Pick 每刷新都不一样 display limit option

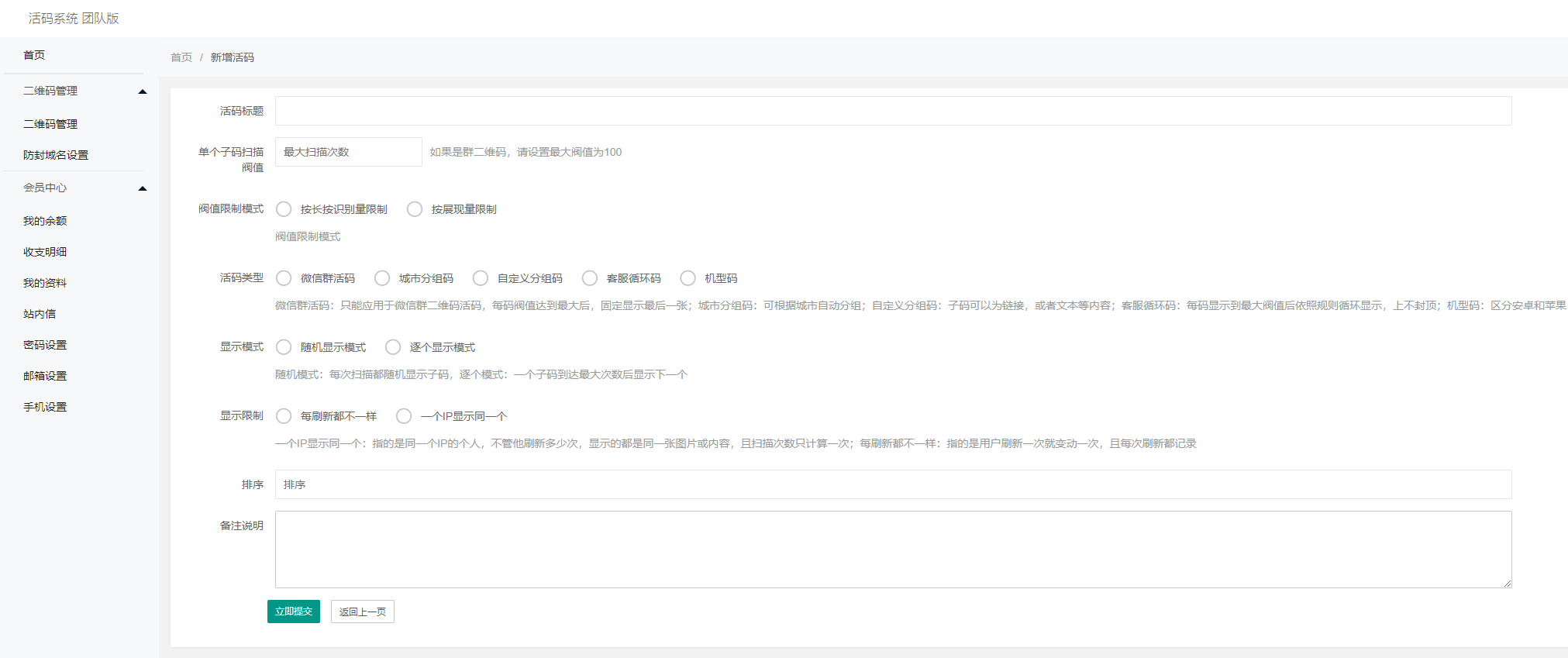click(284, 416)
